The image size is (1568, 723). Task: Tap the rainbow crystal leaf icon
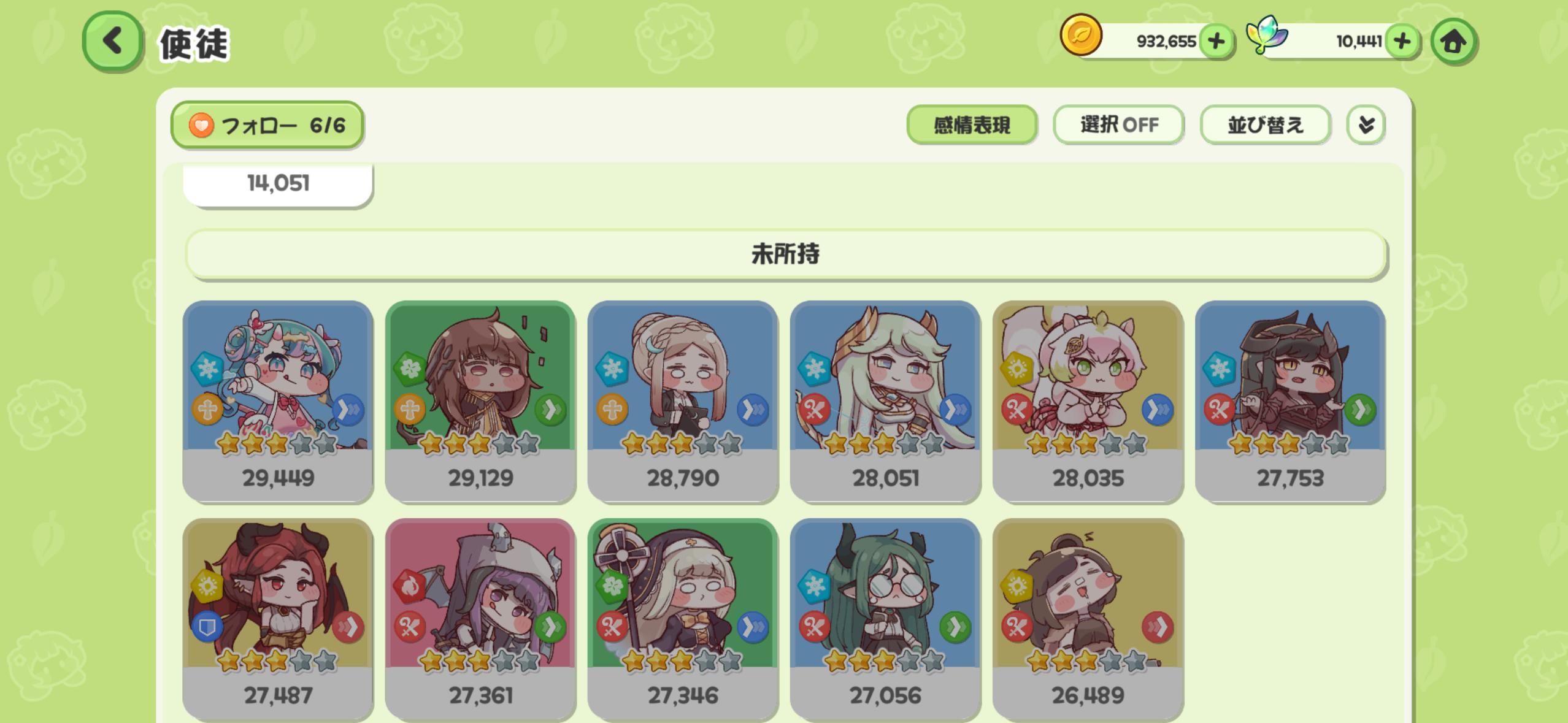[x=1266, y=35]
